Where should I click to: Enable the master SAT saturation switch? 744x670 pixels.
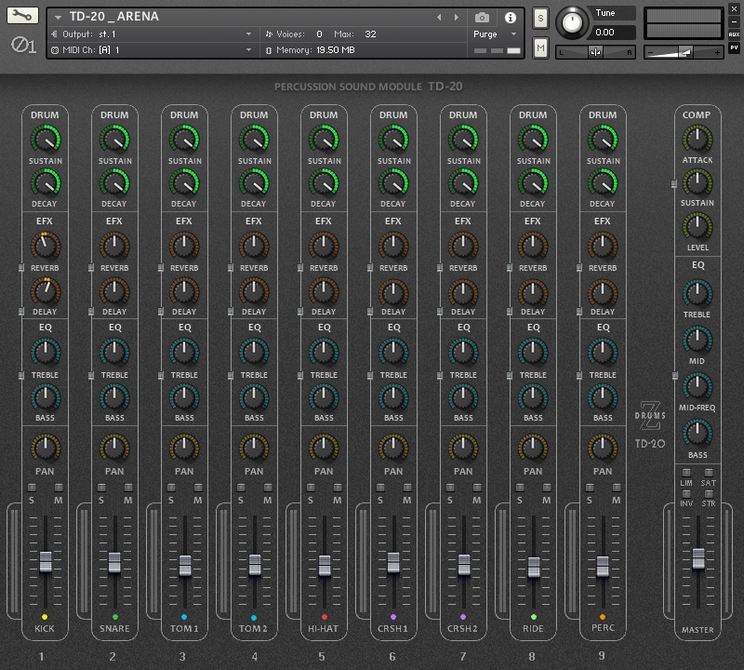708,473
